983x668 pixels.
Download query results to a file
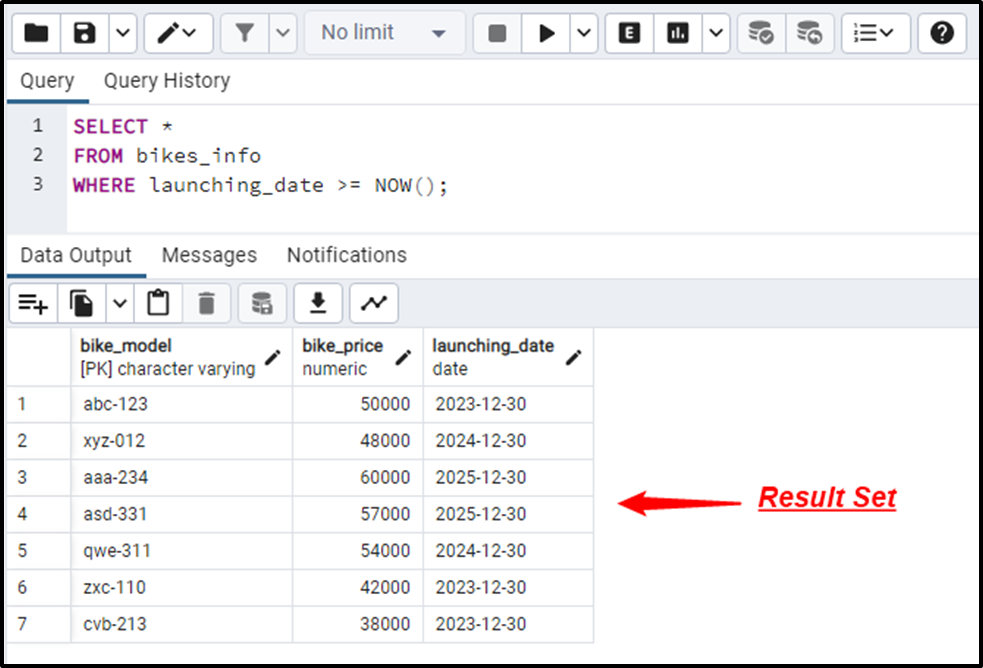tap(318, 303)
